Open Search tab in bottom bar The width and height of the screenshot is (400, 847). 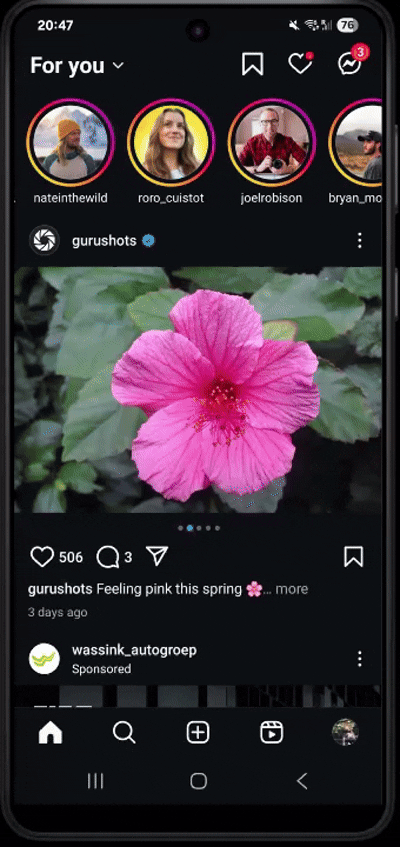tap(124, 733)
